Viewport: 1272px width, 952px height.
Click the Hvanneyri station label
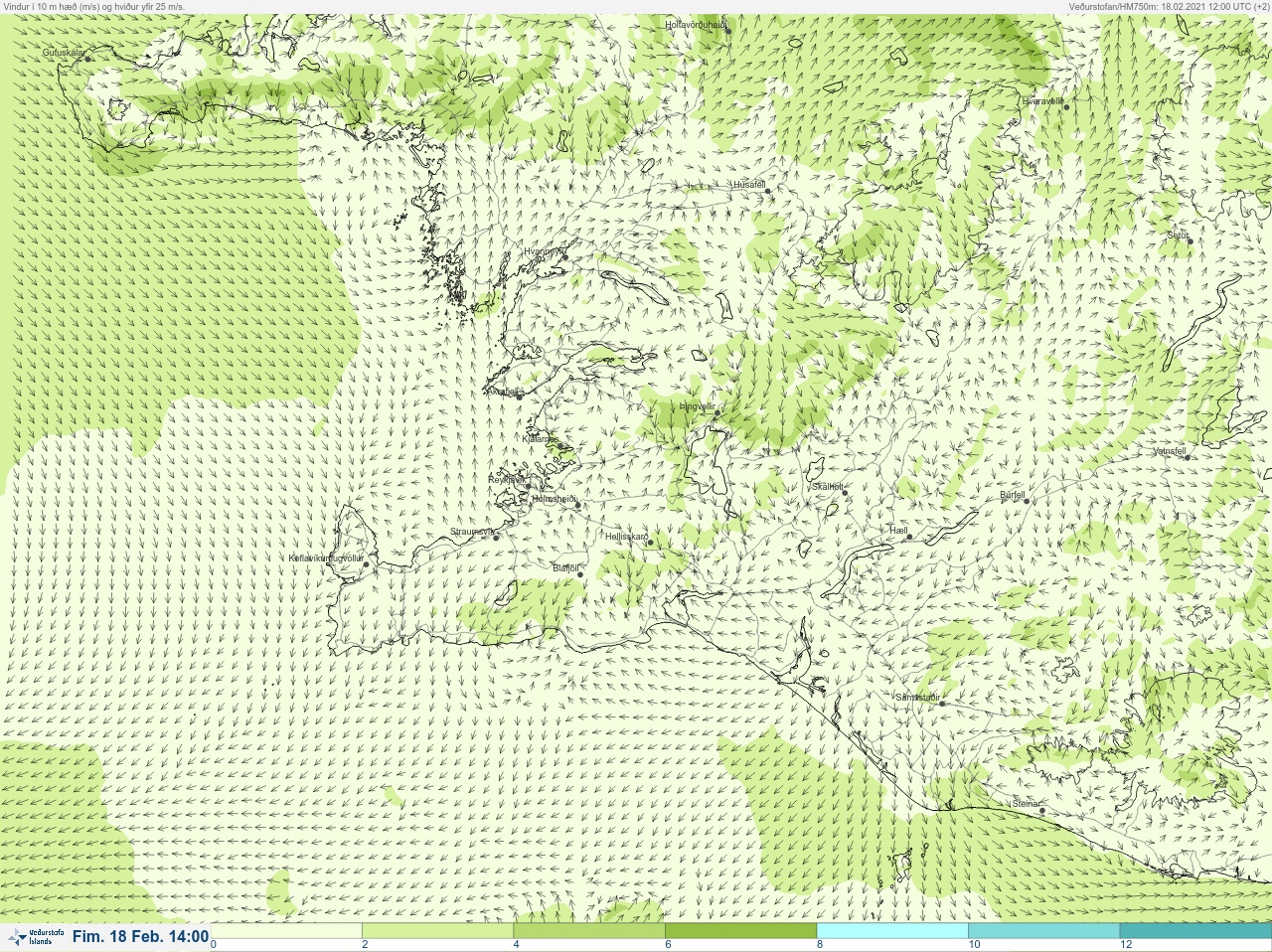coord(544,251)
